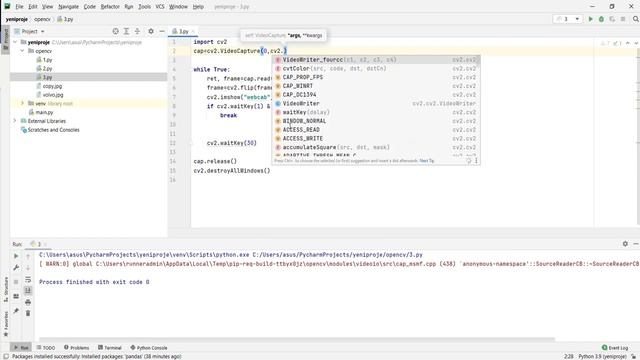640x360 pixels.
Task: Expand the venv library root folder
Action: pos(22,103)
